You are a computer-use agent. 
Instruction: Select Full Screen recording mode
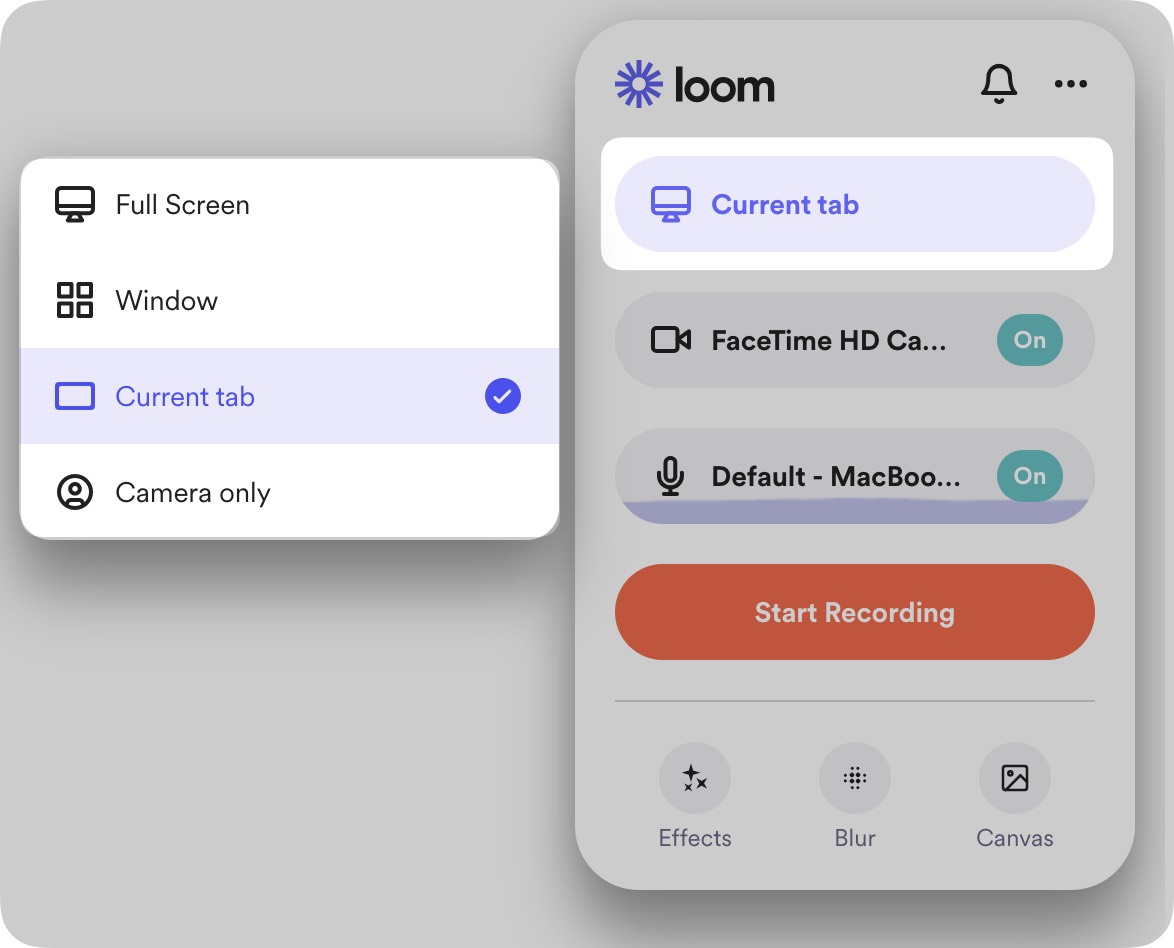point(290,204)
